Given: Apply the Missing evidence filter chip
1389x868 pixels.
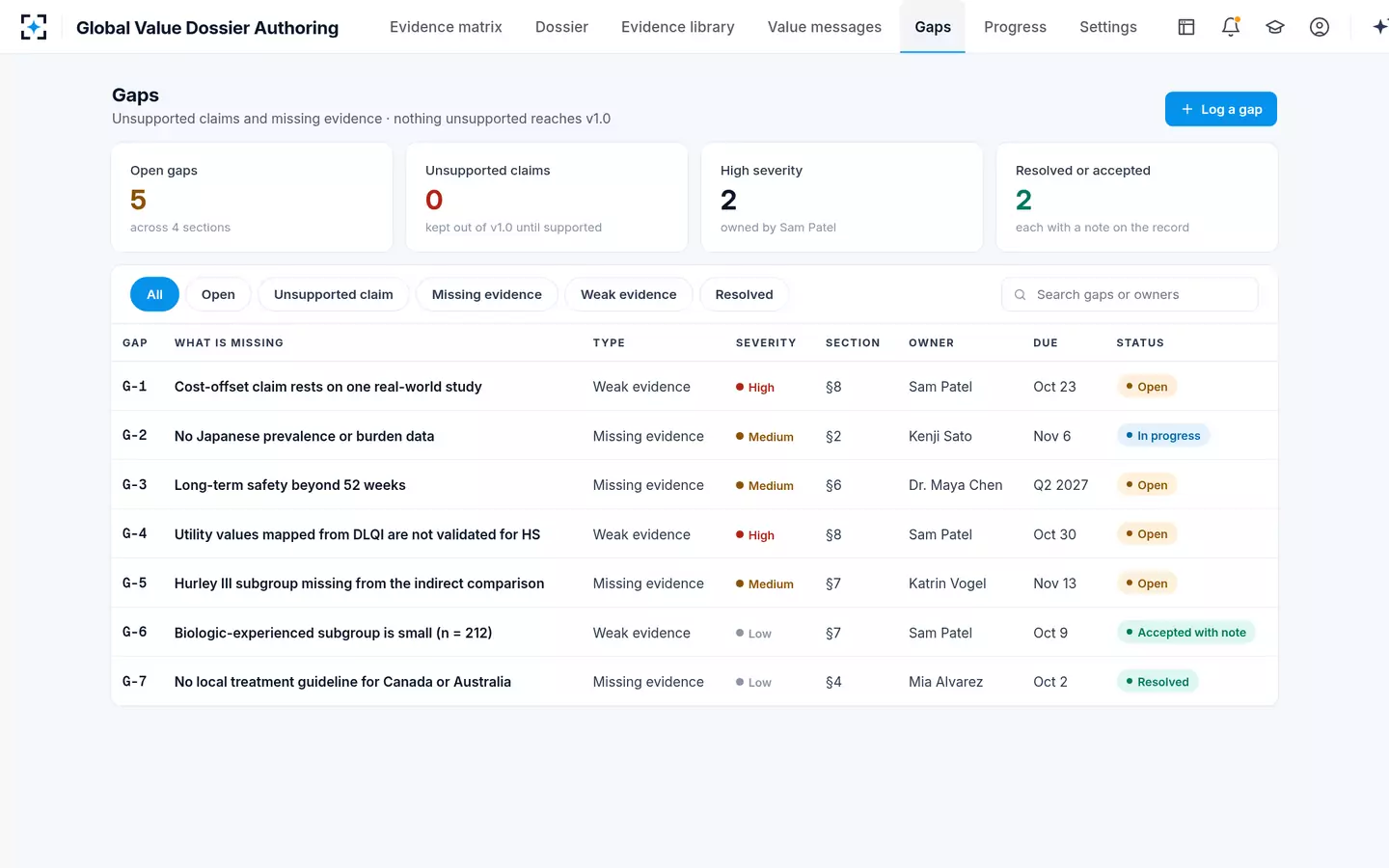Looking at the screenshot, I should click(487, 294).
